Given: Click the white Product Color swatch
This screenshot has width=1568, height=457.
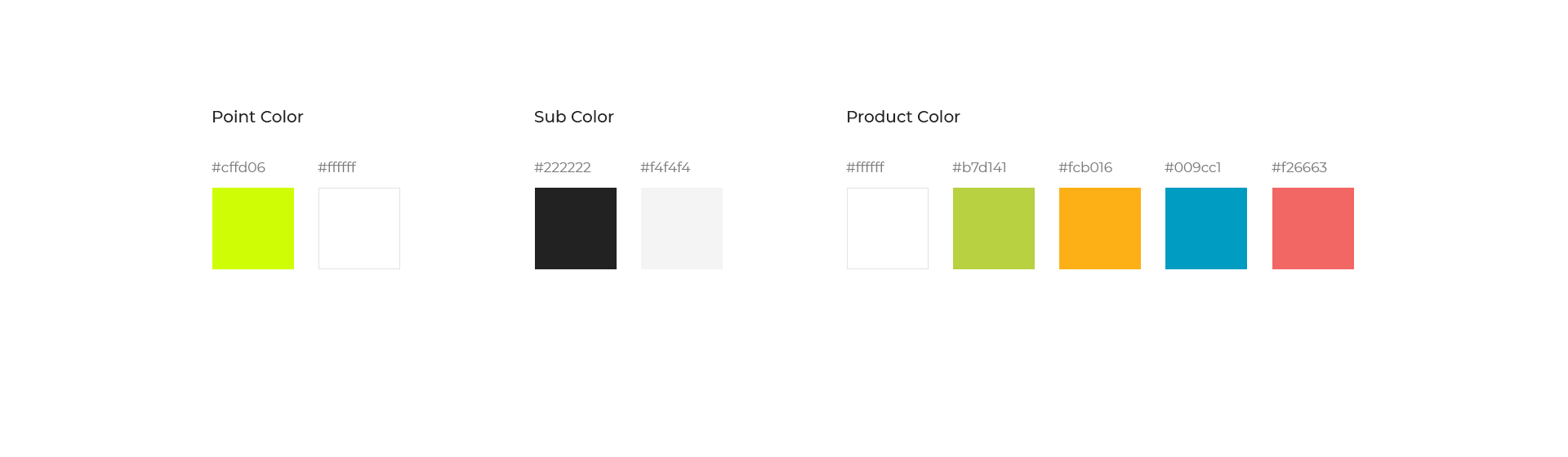Looking at the screenshot, I should 888,228.
